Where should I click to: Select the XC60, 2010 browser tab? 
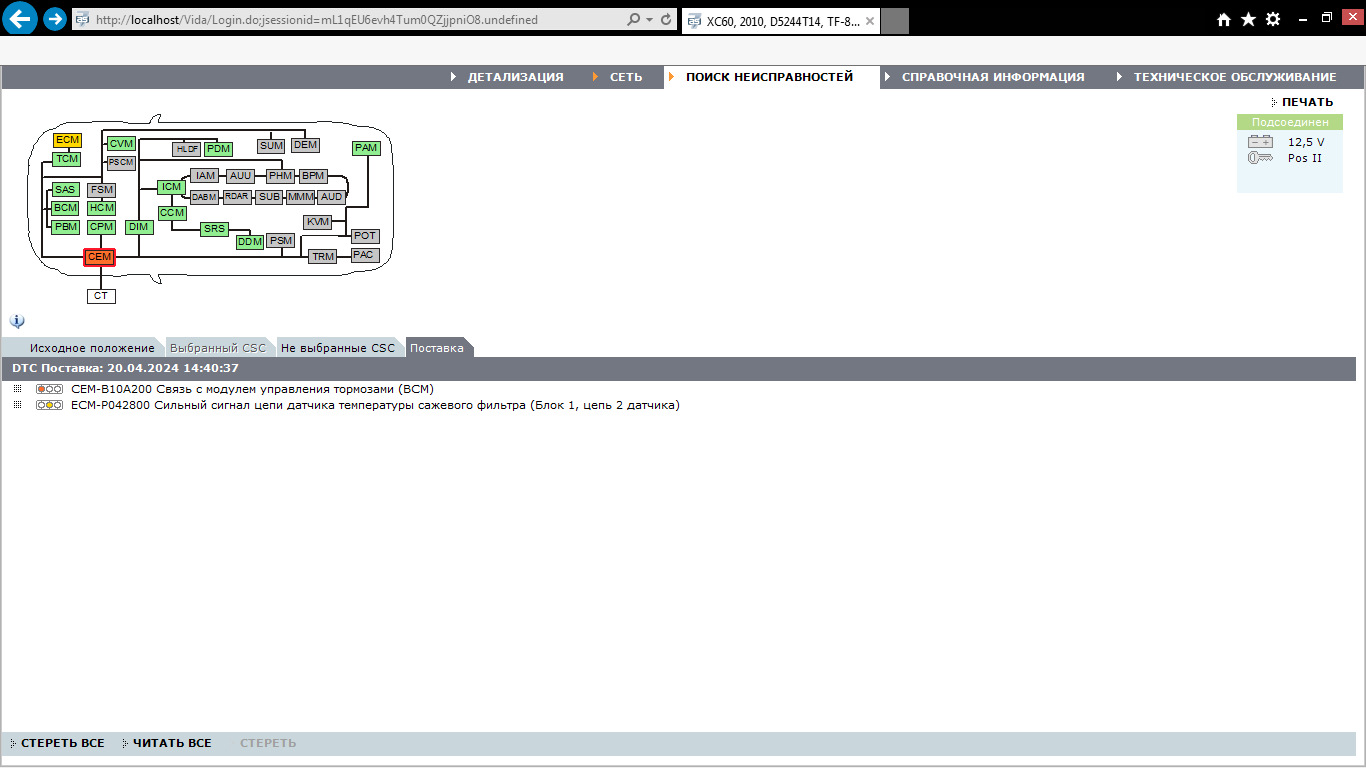click(x=781, y=21)
